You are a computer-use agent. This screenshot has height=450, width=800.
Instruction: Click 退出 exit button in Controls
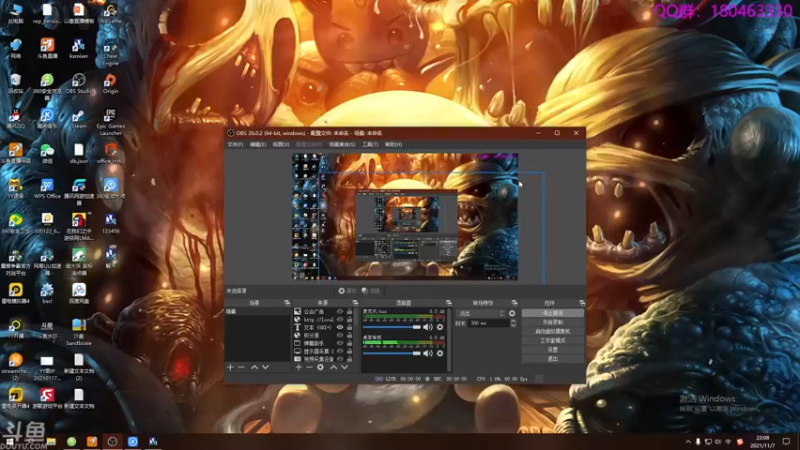[x=553, y=359]
